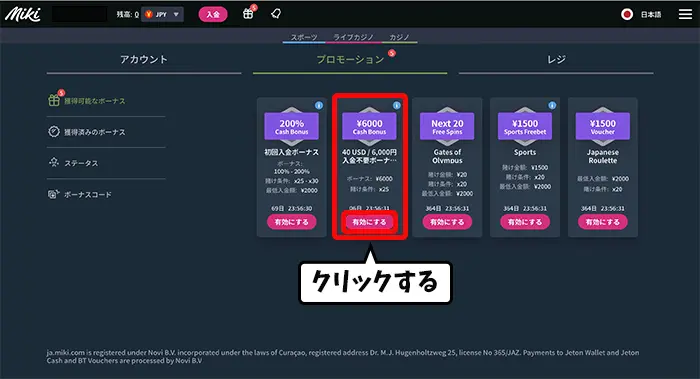700x379 pixels.
Task: Switch to the アカウント tab
Action: 144,59
